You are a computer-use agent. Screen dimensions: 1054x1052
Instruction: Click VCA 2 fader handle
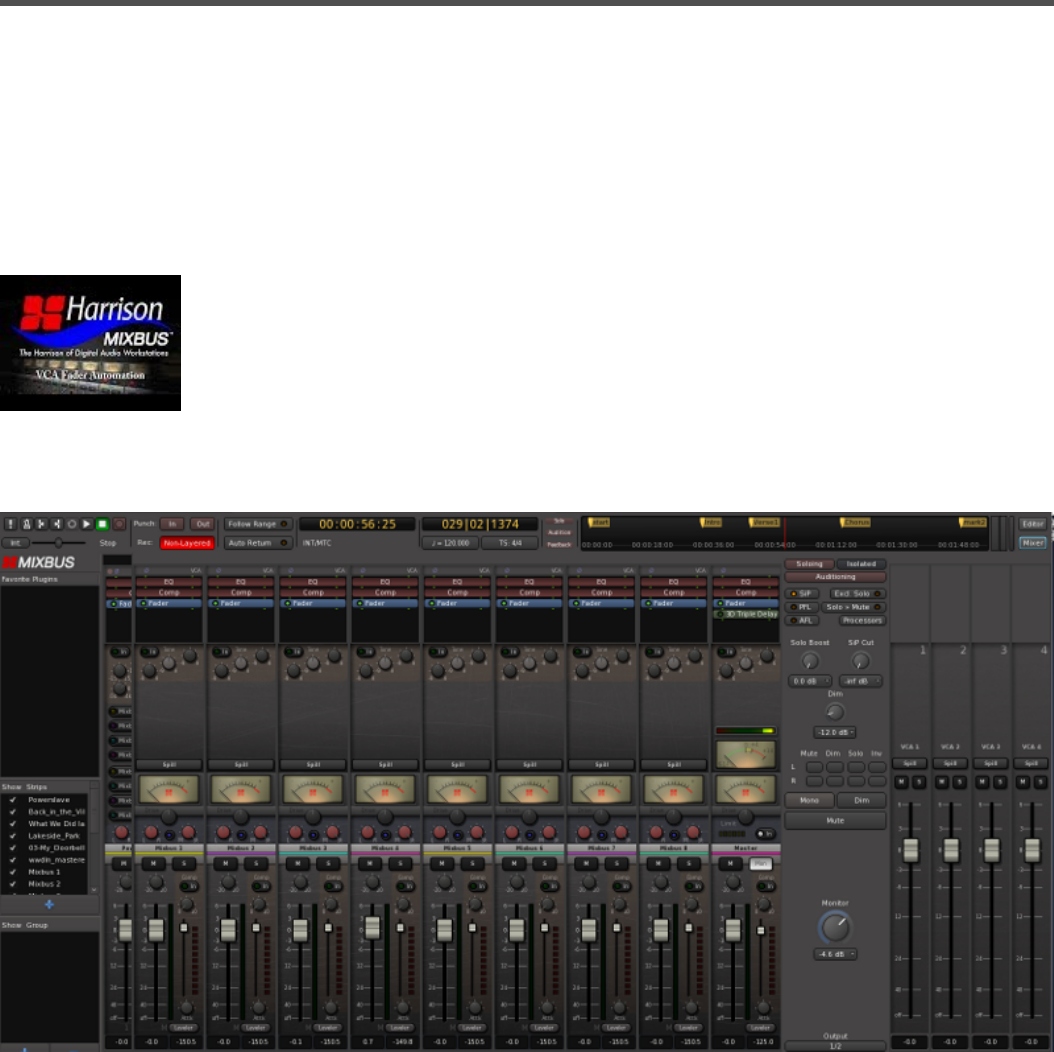(950, 850)
